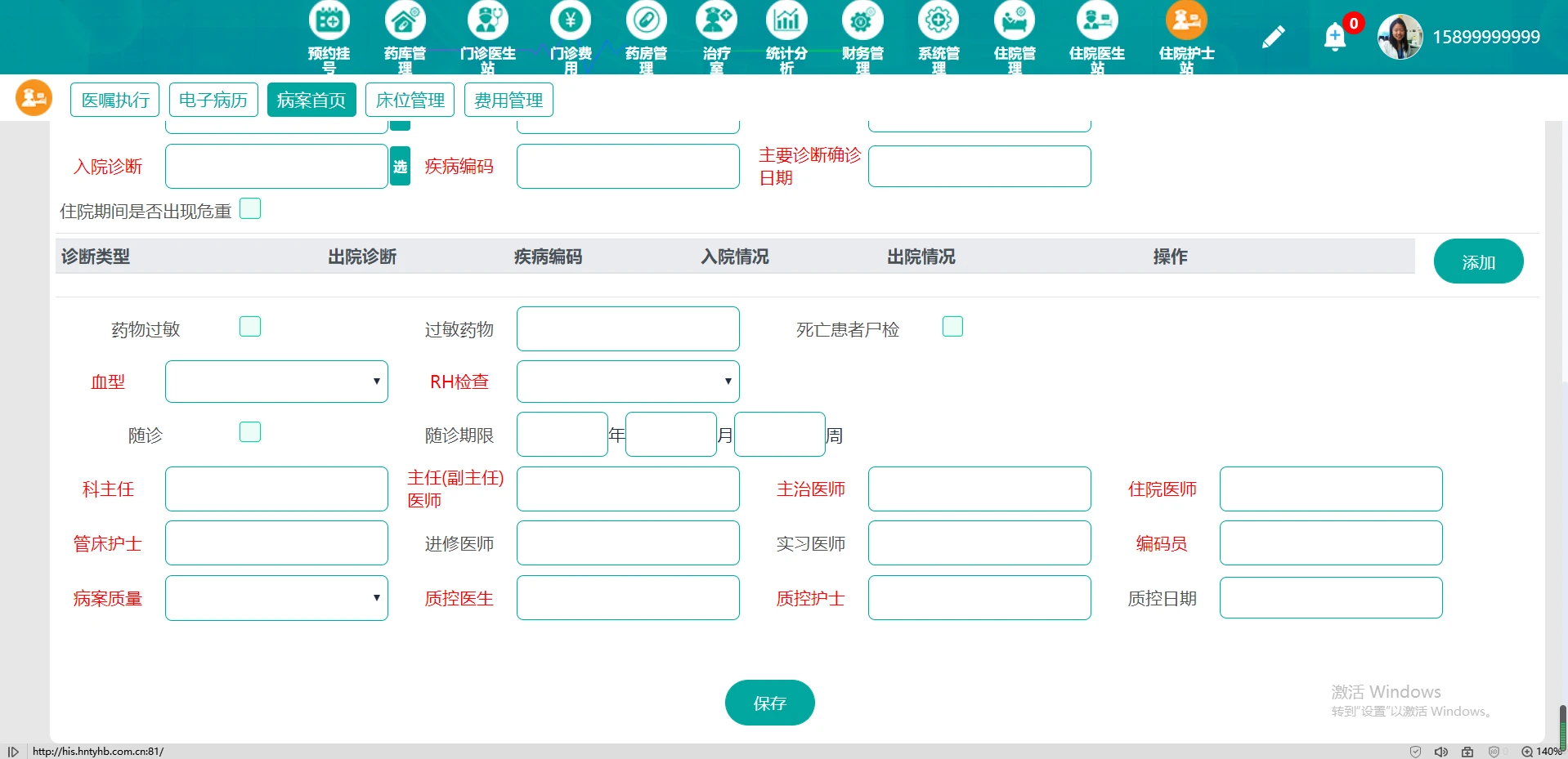Image resolution: width=1568 pixels, height=759 pixels.
Task: Click the pencil edit icon in the top bar
Action: tap(1273, 37)
